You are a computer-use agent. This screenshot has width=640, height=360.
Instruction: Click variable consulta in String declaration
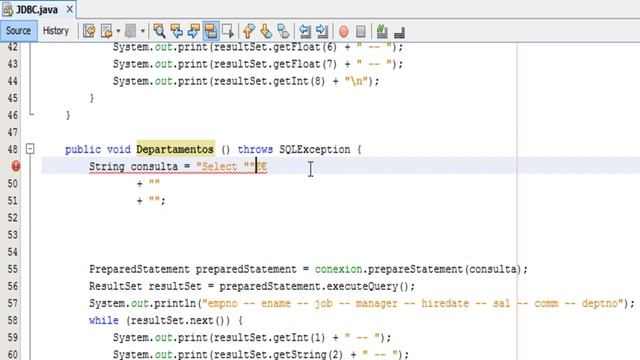[x=154, y=167]
